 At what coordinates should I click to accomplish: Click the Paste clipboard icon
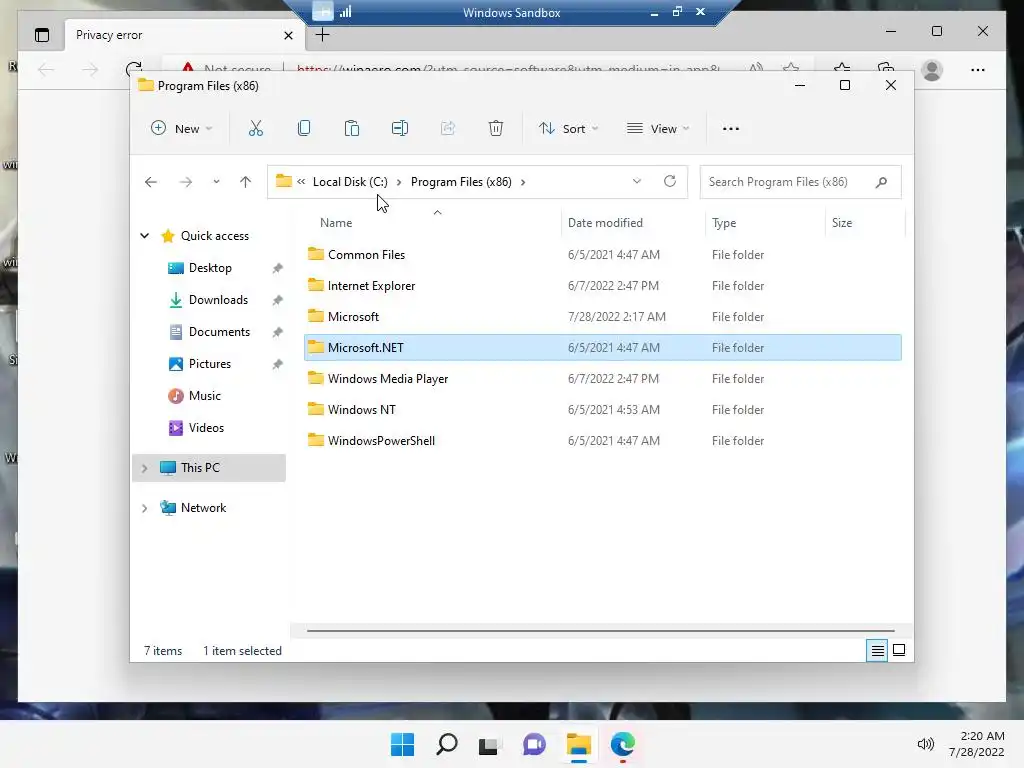(351, 129)
